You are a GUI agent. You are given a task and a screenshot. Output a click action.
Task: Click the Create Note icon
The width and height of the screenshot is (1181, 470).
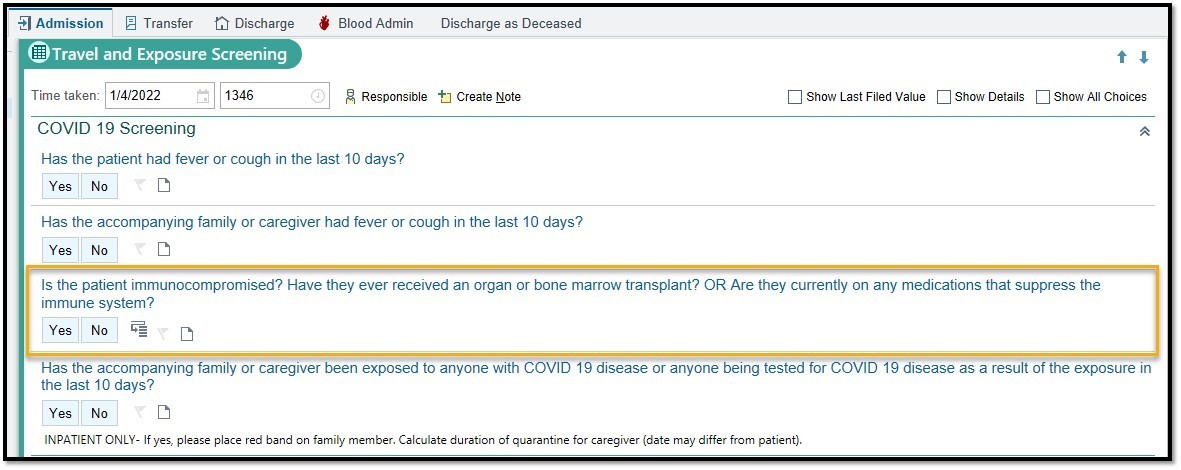pos(445,97)
